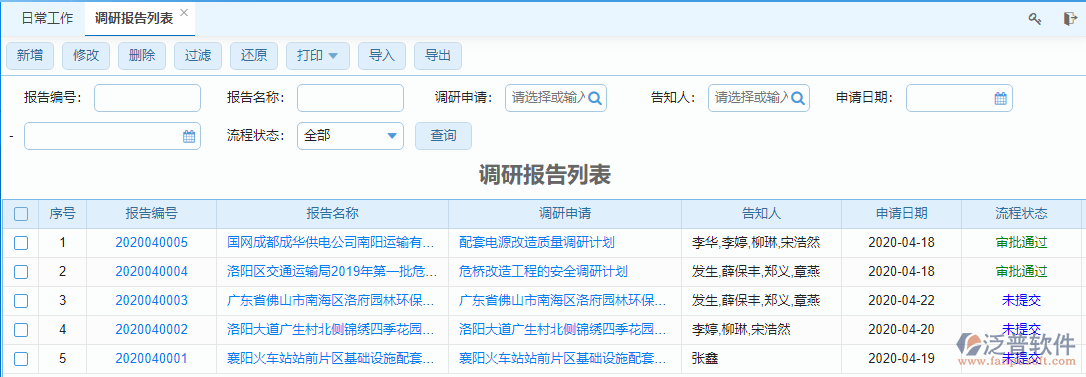Screen dimensions: 1086x377
Task: Open 危桥改造工程的安全调研计划 link
Action: [x=543, y=272]
